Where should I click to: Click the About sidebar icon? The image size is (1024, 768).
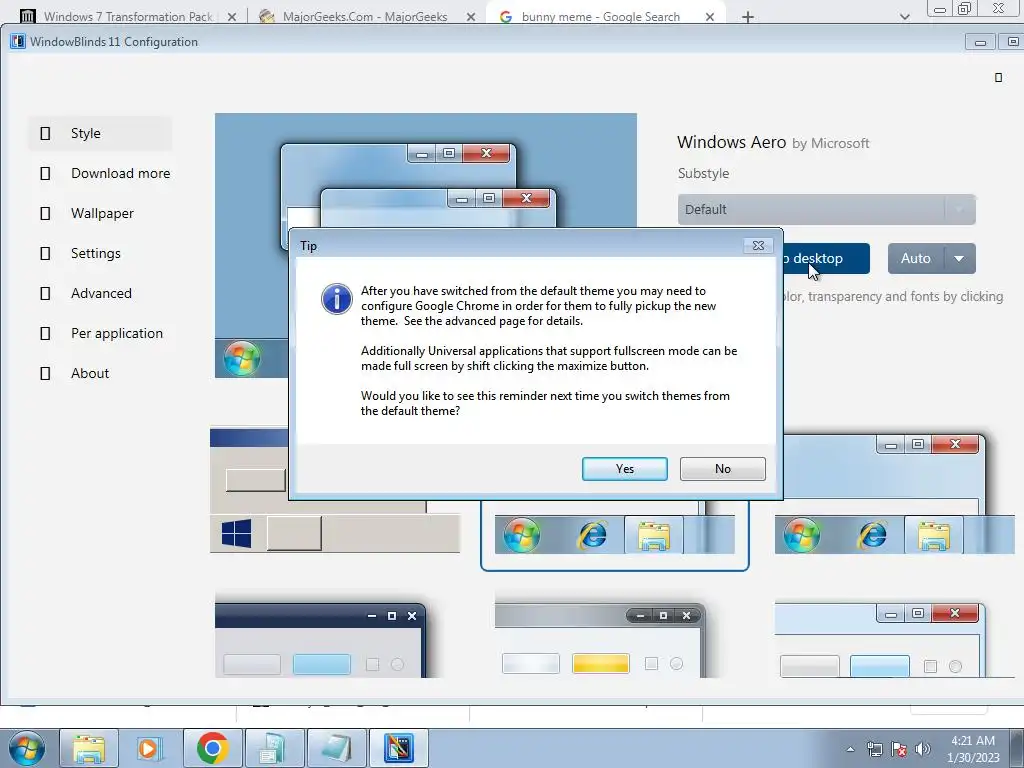[45, 374]
